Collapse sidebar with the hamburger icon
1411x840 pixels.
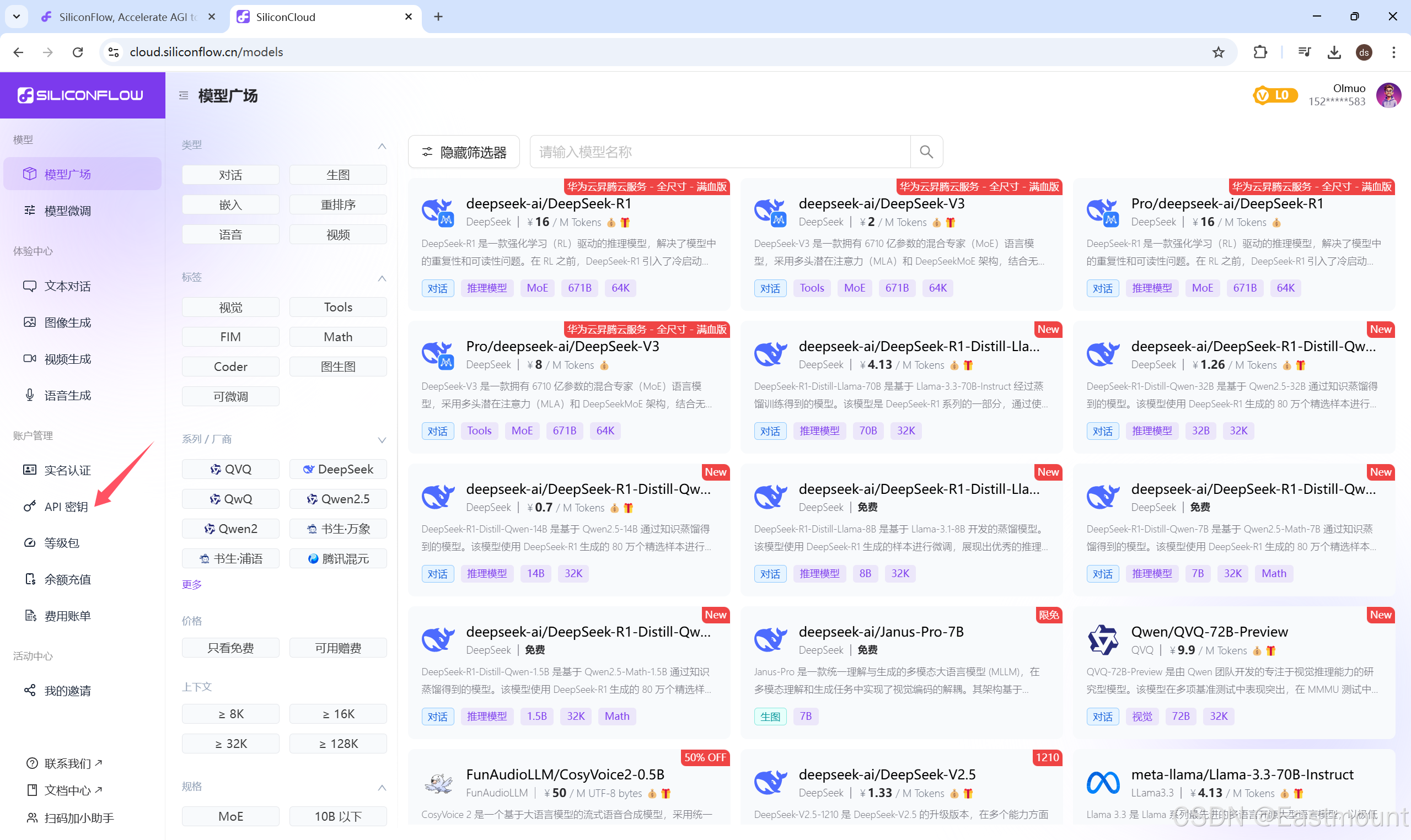click(184, 96)
